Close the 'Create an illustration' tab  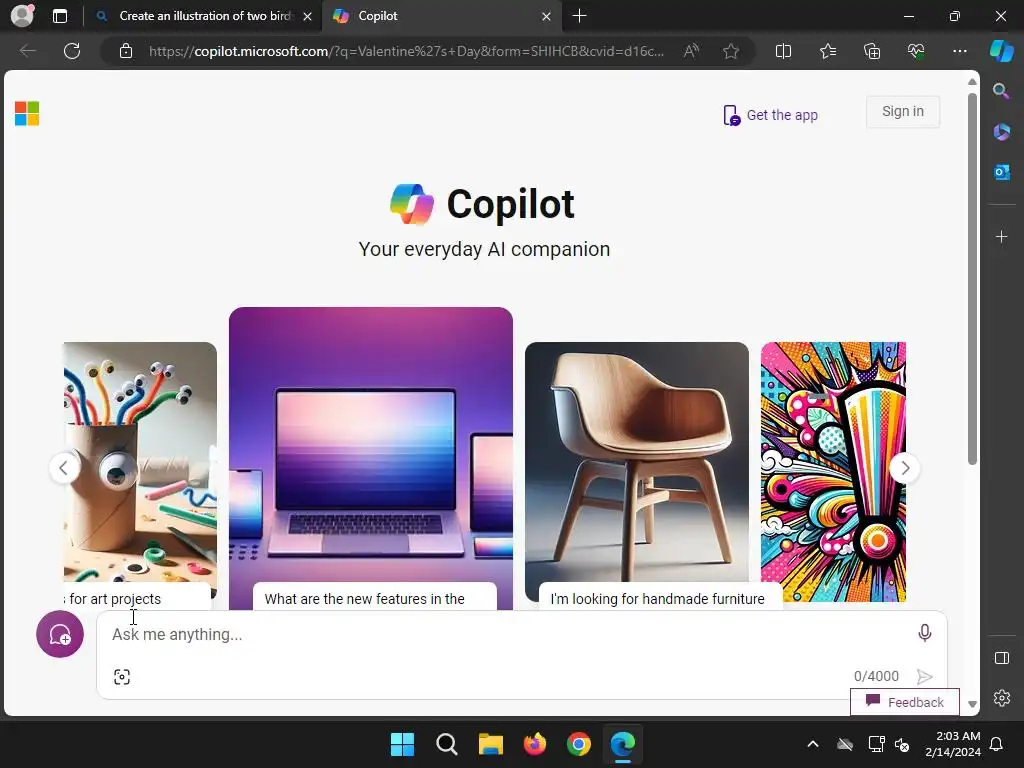308,16
